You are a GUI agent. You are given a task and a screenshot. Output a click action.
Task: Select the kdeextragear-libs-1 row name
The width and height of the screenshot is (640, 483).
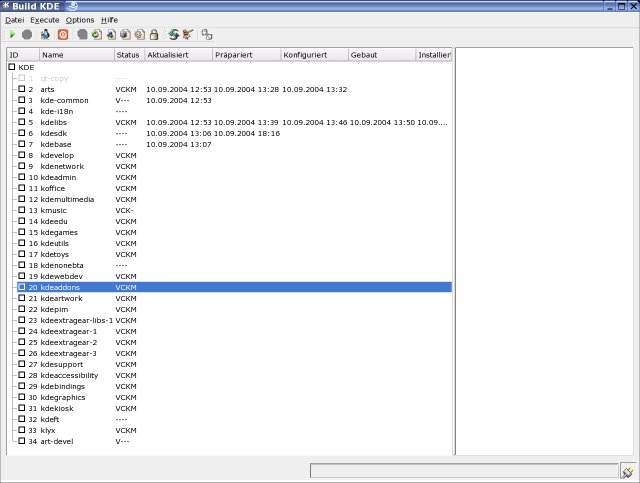pos(77,321)
